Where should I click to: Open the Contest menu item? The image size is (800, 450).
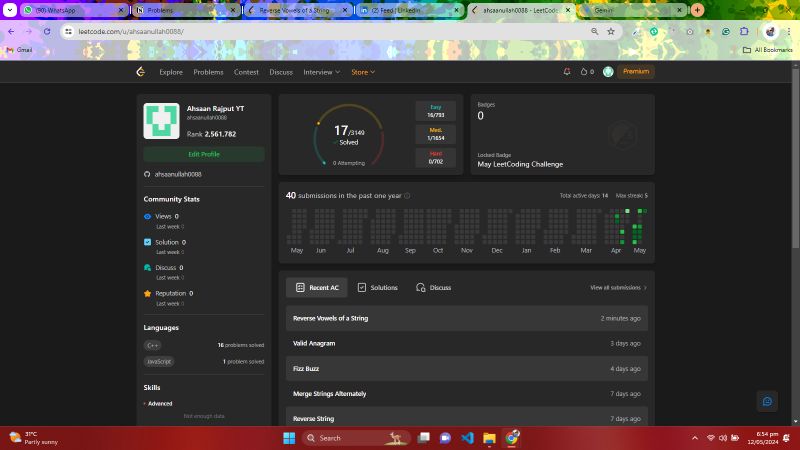(246, 72)
